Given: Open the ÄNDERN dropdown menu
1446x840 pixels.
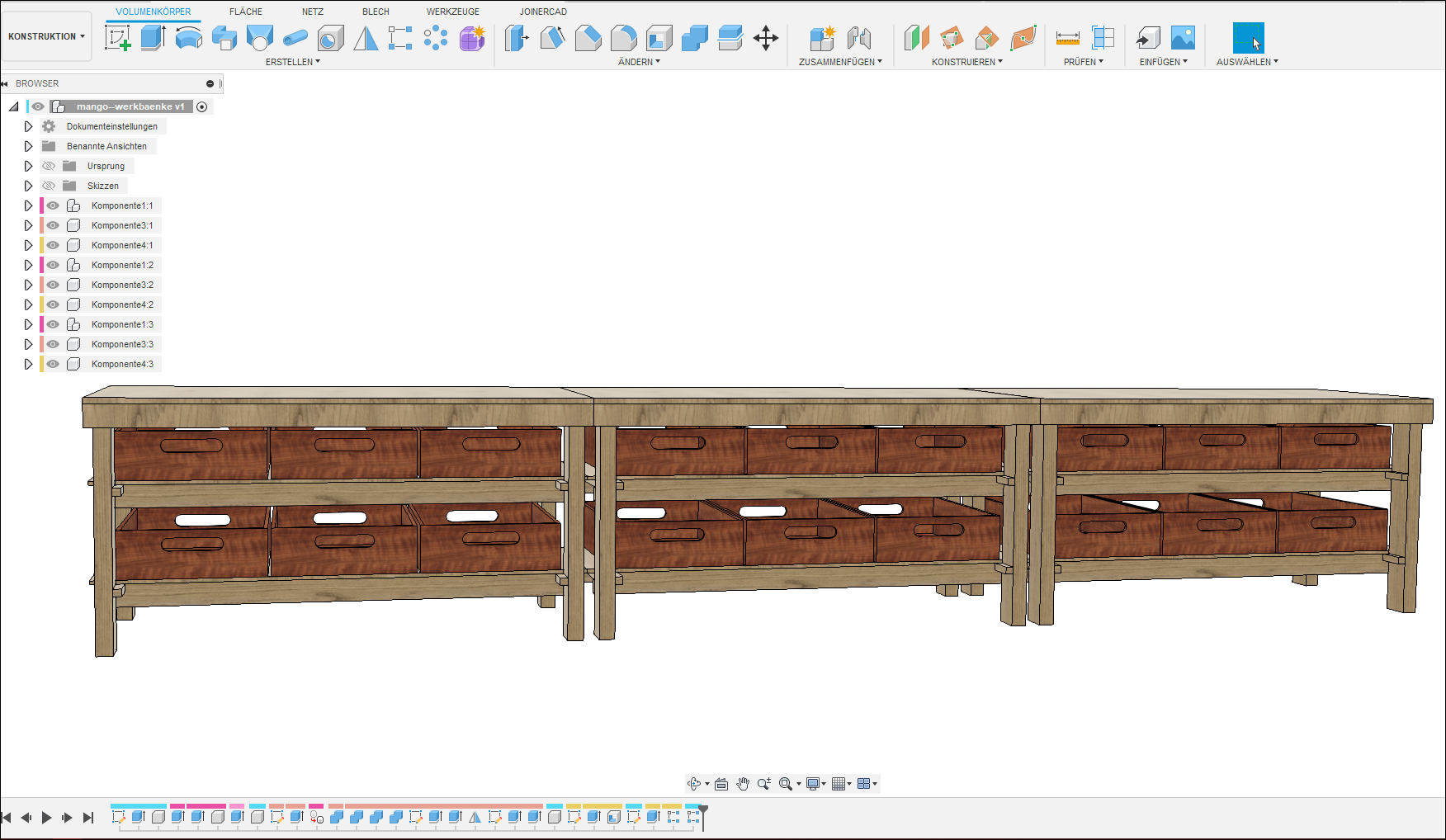Looking at the screenshot, I should 640,62.
